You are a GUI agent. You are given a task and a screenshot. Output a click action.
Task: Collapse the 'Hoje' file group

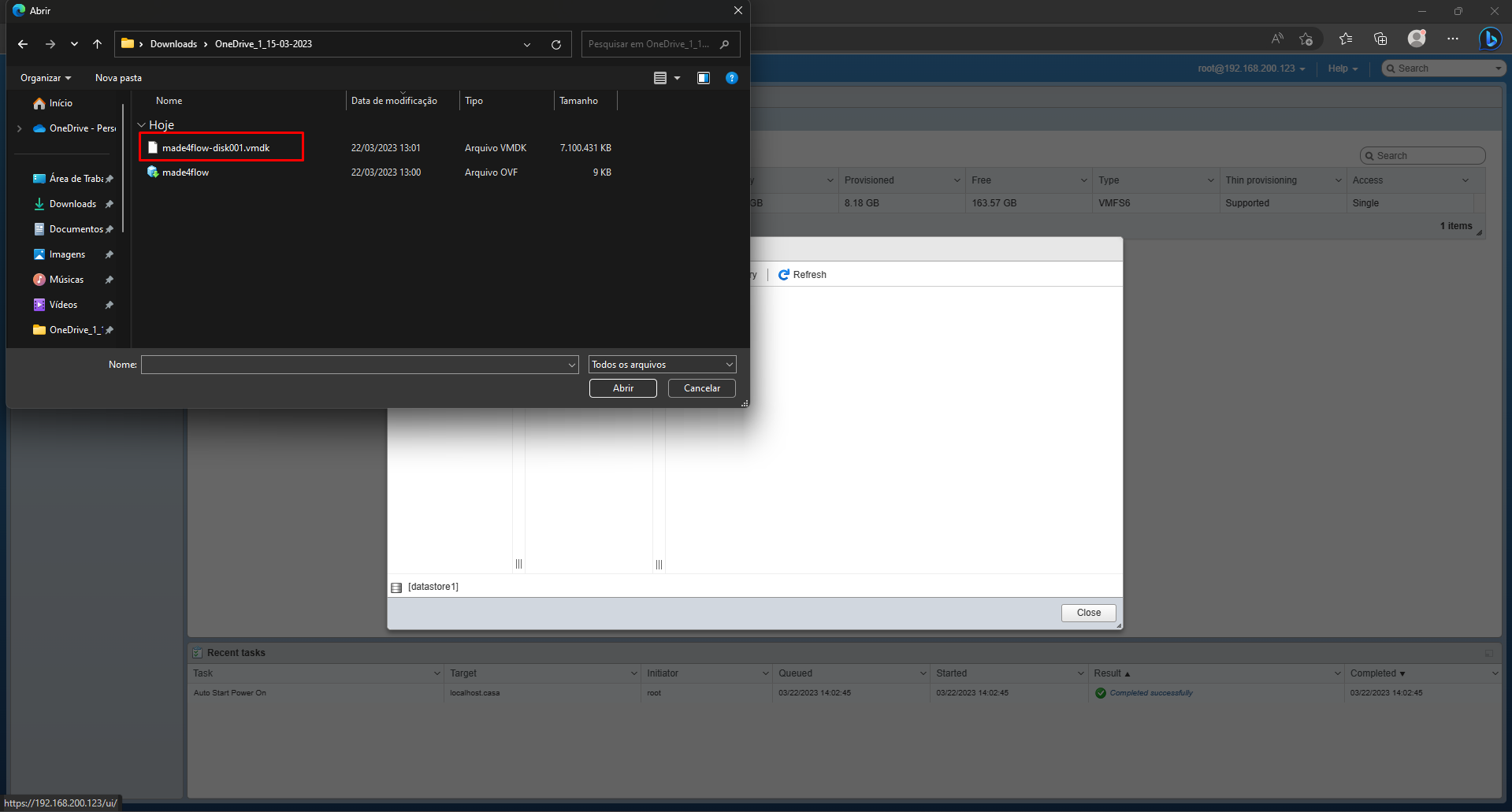[x=141, y=124]
